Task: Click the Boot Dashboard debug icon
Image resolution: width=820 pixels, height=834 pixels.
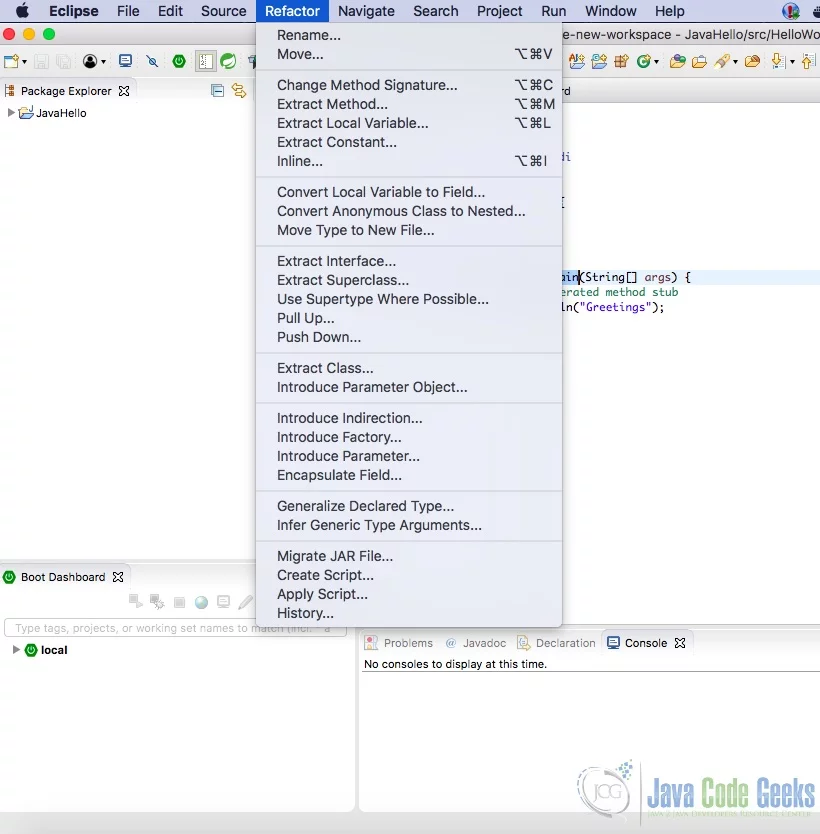Action: [x=157, y=602]
